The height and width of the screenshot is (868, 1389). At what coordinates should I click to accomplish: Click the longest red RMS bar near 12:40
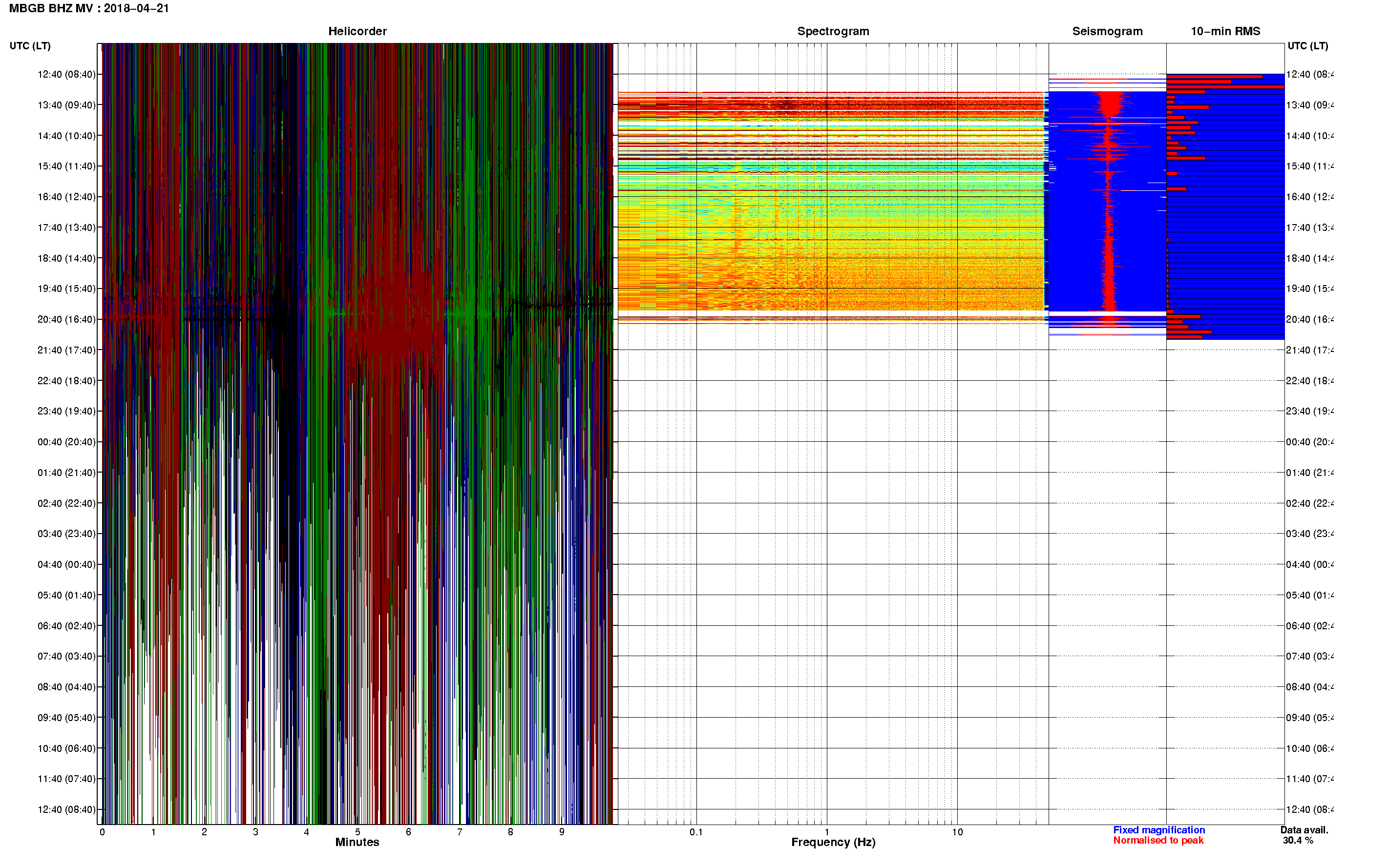[1225, 87]
